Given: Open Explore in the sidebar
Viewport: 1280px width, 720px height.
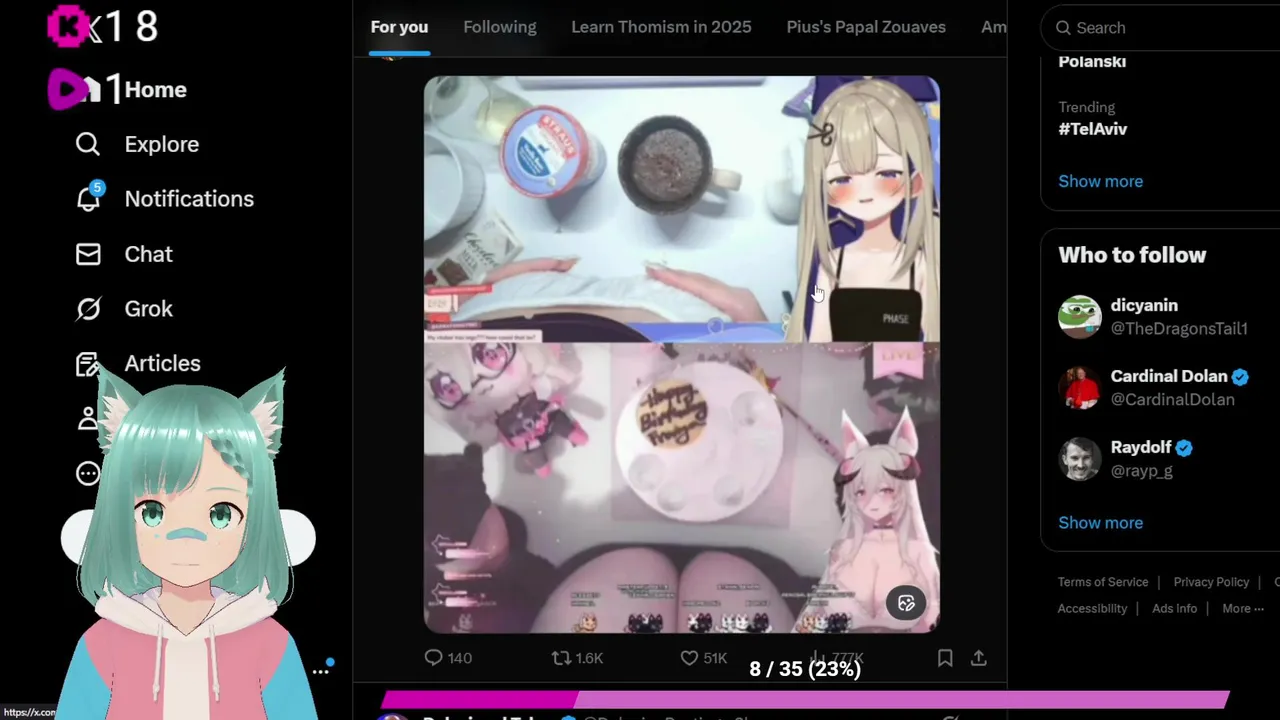Looking at the screenshot, I should (x=162, y=144).
